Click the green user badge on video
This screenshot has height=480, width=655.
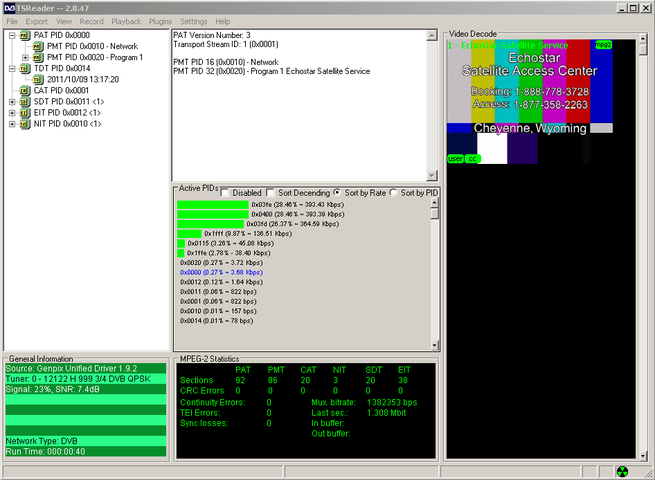[x=455, y=159]
